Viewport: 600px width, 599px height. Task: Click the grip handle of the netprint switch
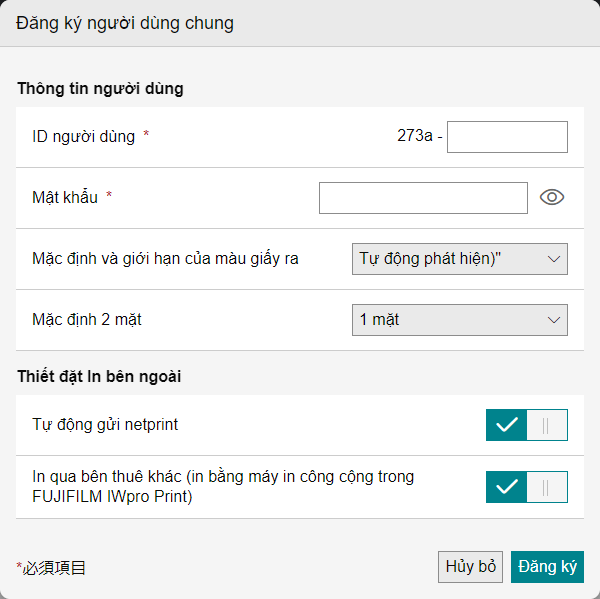pyautogui.click(x=546, y=426)
